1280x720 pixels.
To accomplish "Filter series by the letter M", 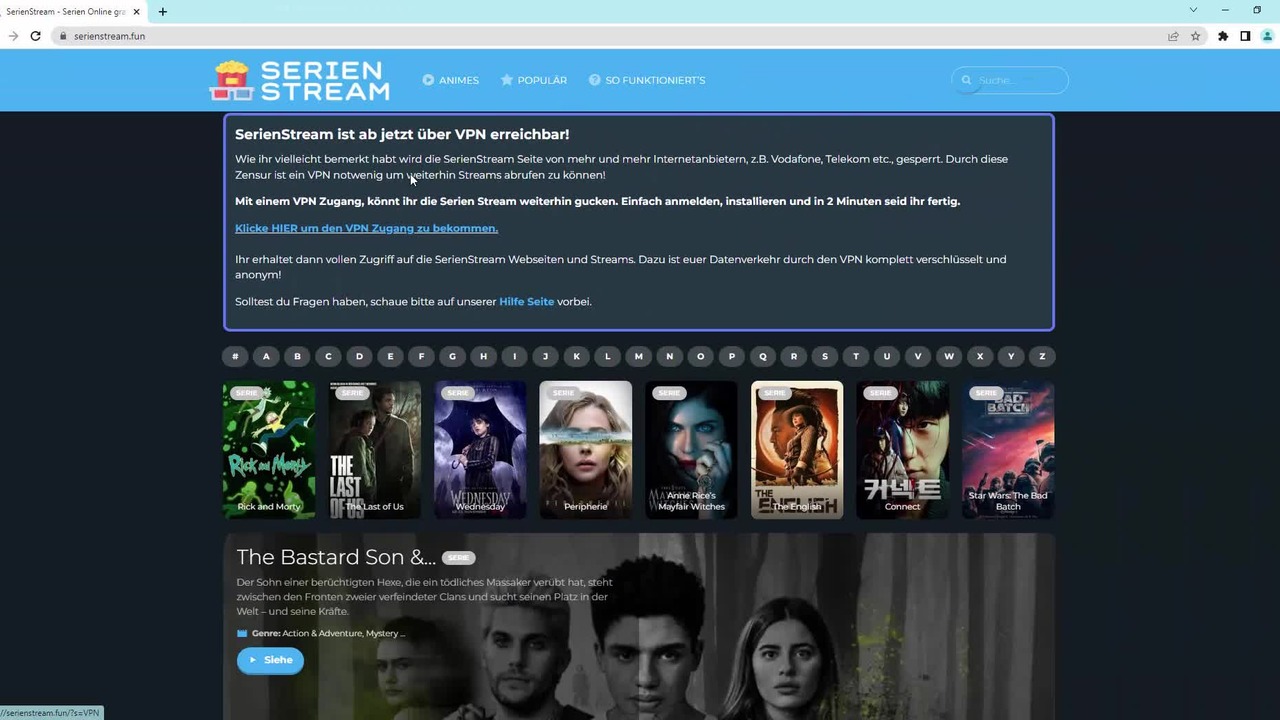I will pyautogui.click(x=638, y=356).
